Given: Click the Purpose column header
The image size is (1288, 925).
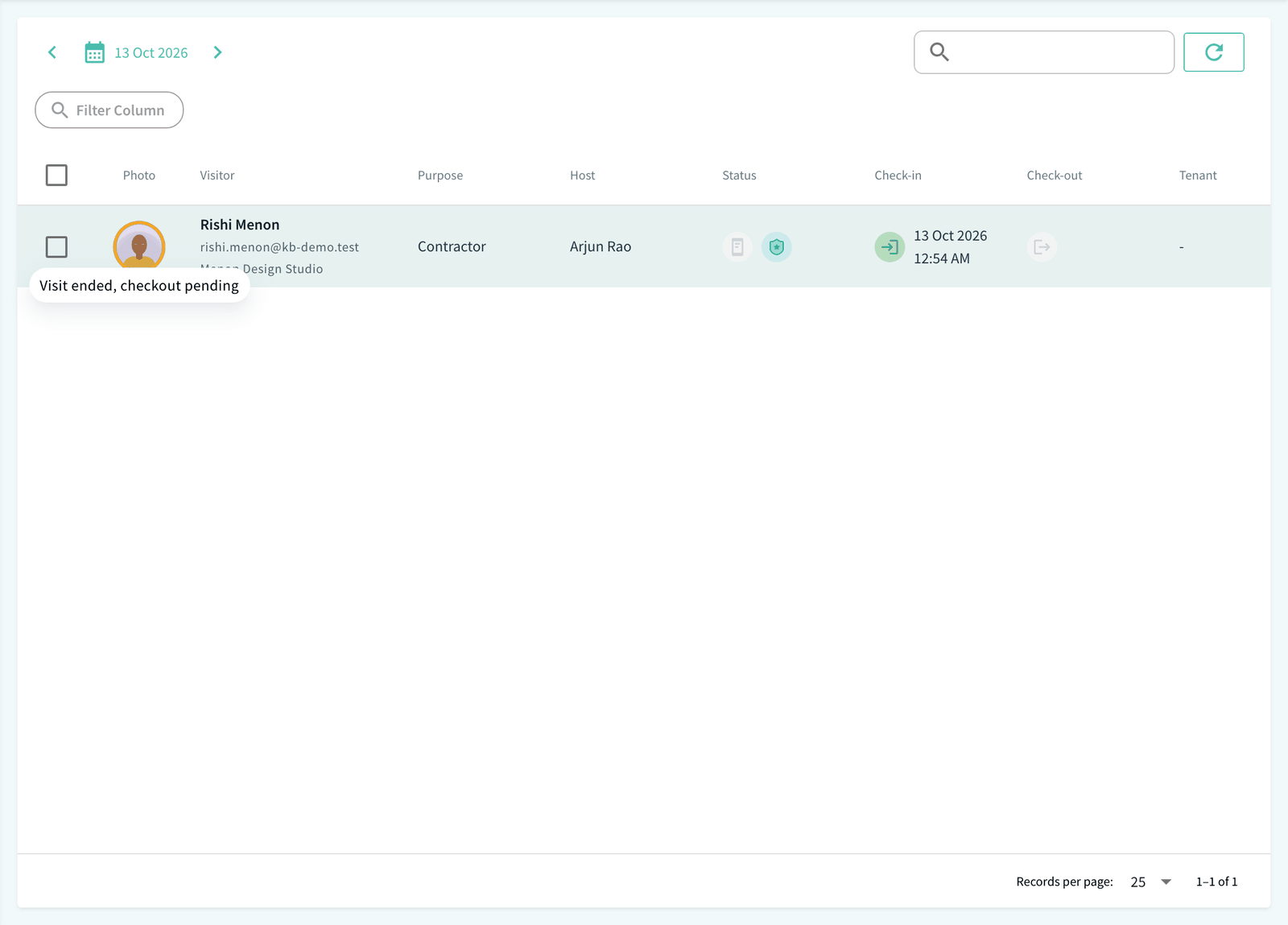Looking at the screenshot, I should [440, 176].
